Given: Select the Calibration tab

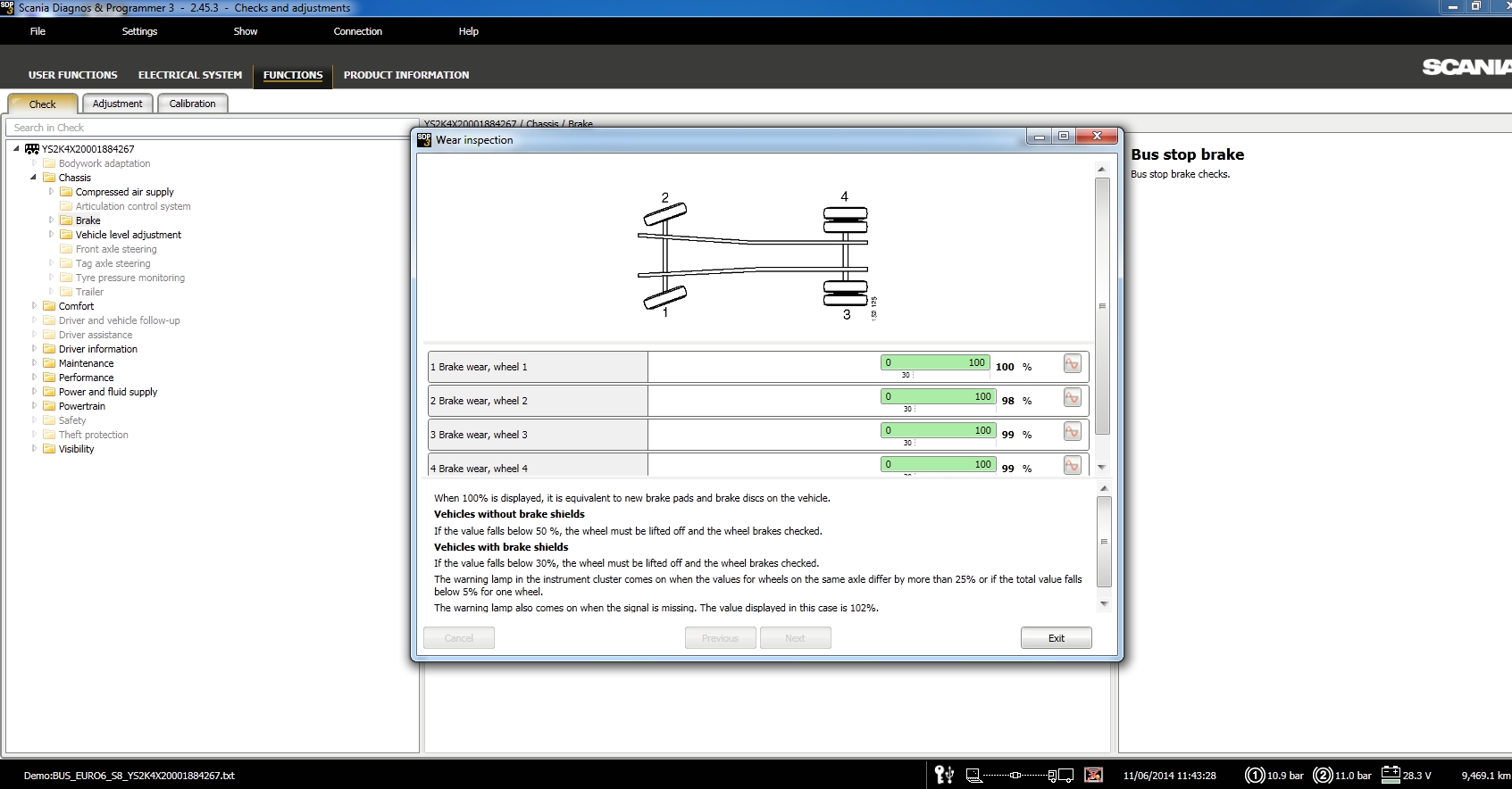Looking at the screenshot, I should [192, 104].
